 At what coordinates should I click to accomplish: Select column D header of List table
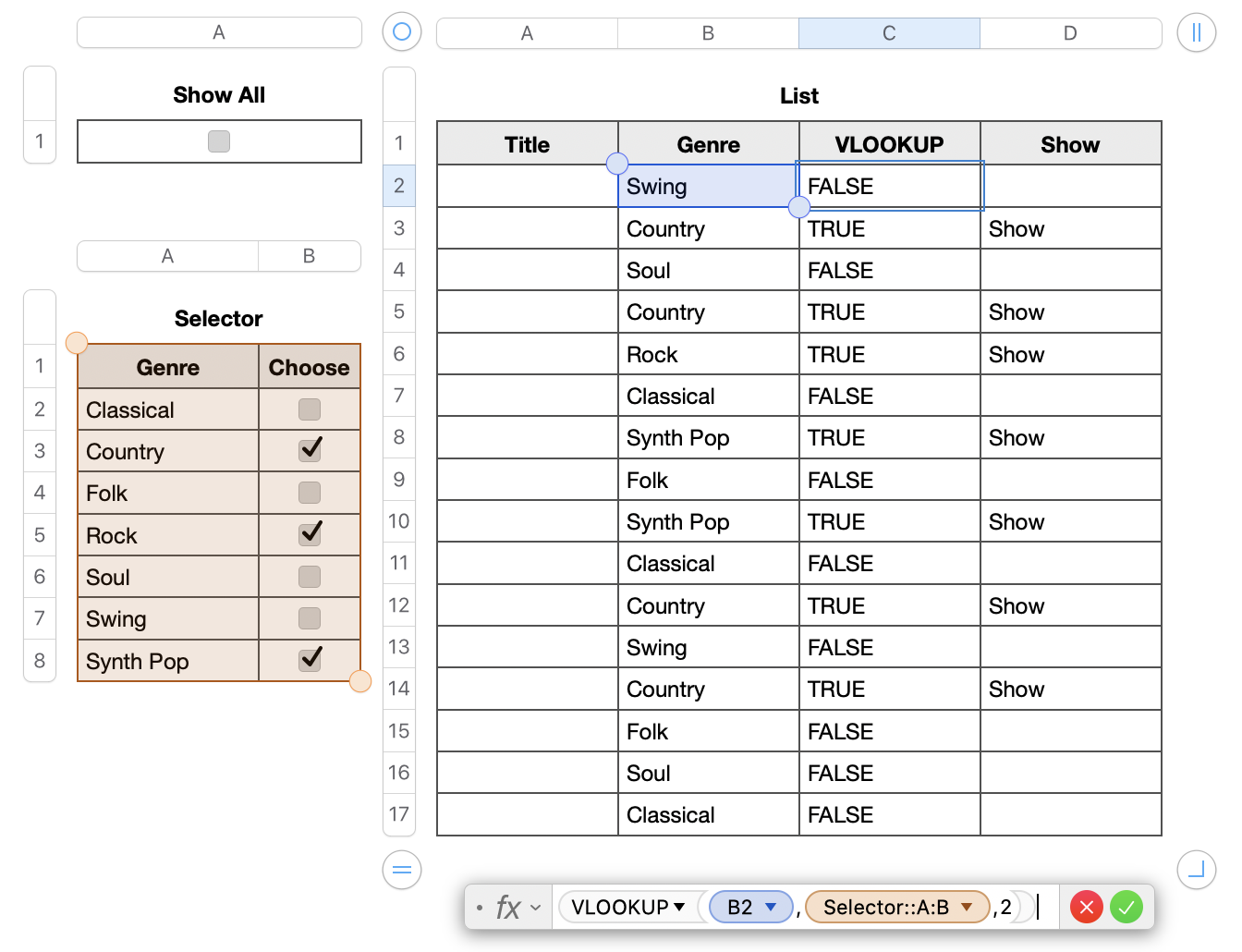pyautogui.click(x=1070, y=33)
